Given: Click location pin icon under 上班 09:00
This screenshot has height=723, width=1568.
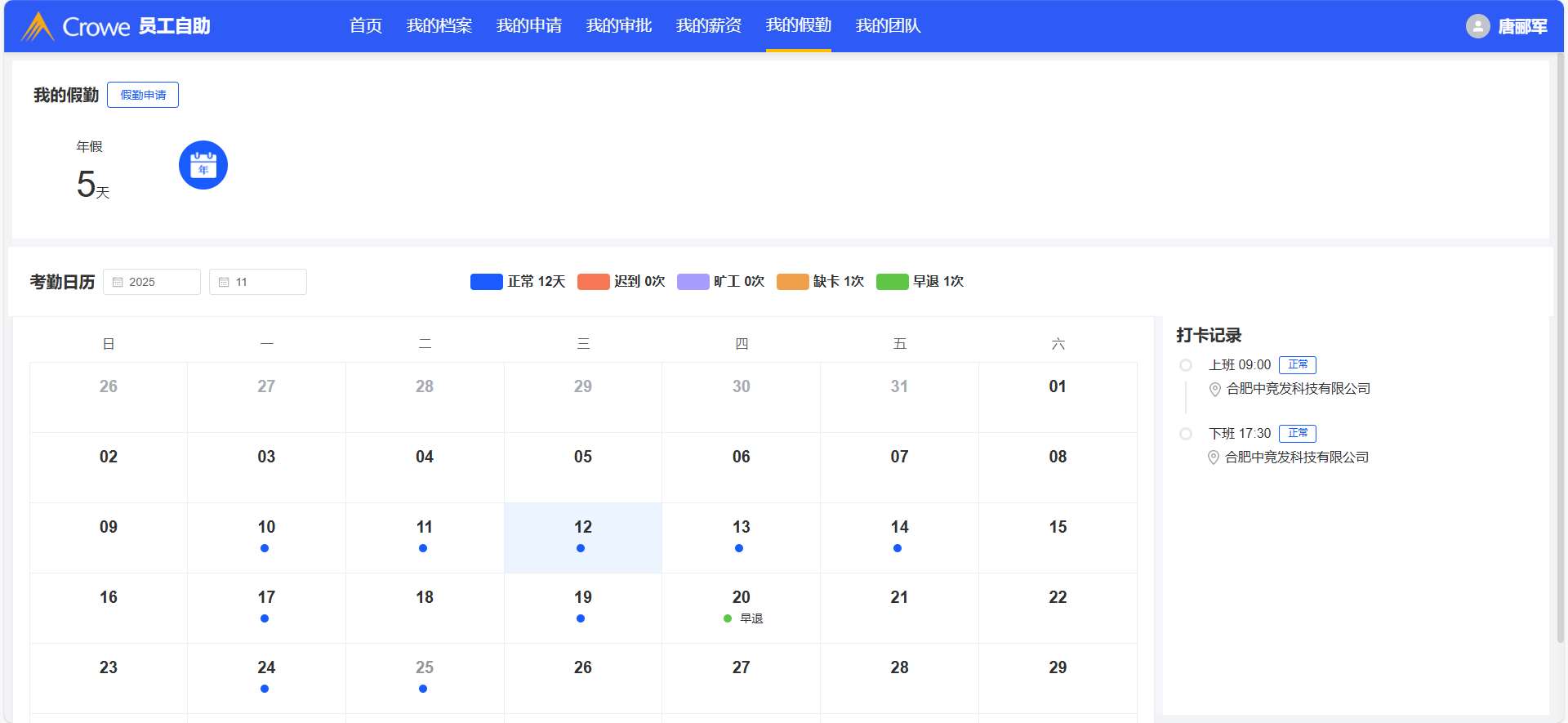Looking at the screenshot, I should pyautogui.click(x=1215, y=390).
